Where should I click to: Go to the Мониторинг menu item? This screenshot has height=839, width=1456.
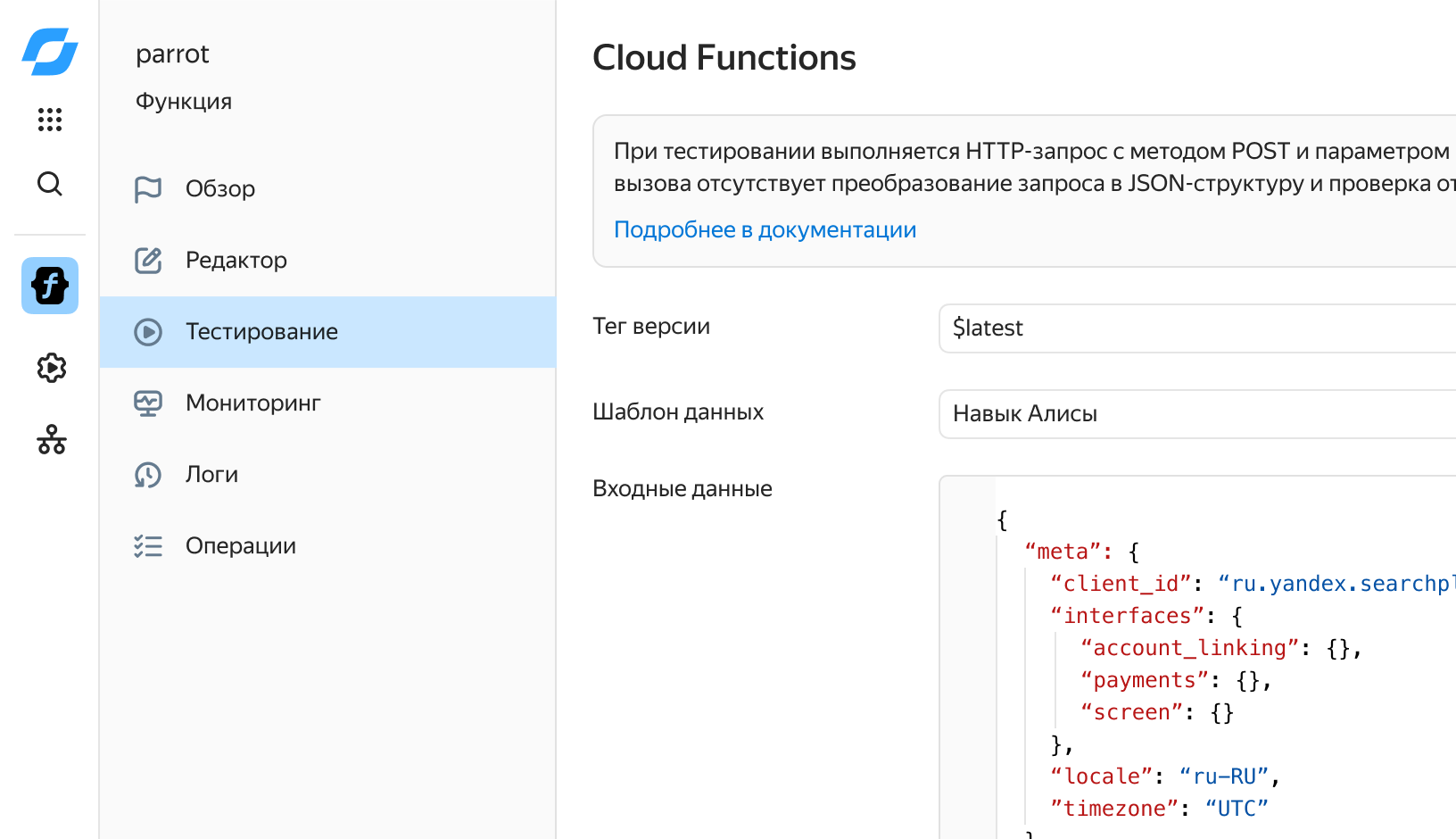pos(252,403)
